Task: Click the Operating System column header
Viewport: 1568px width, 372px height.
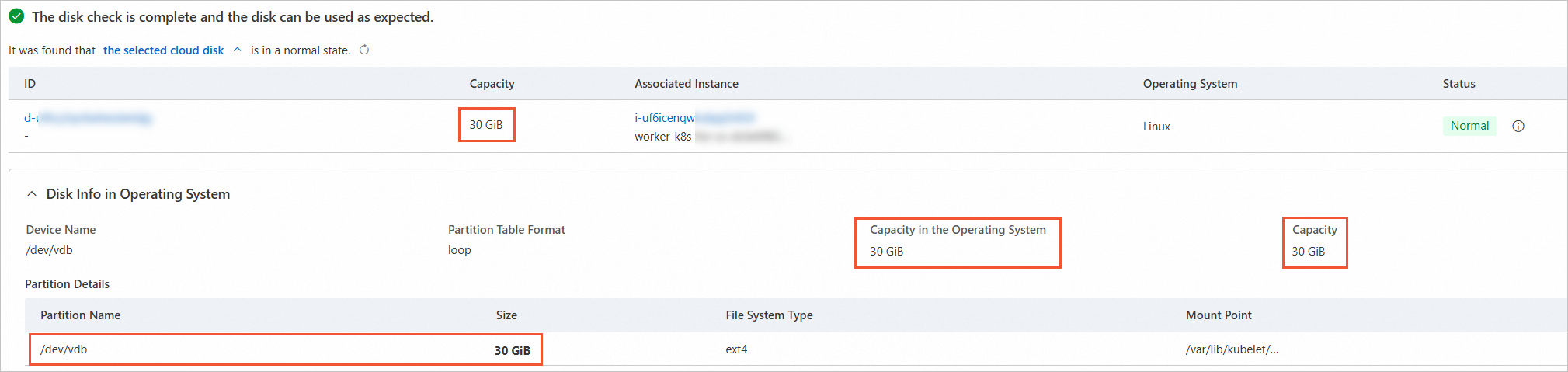Action: (1190, 84)
